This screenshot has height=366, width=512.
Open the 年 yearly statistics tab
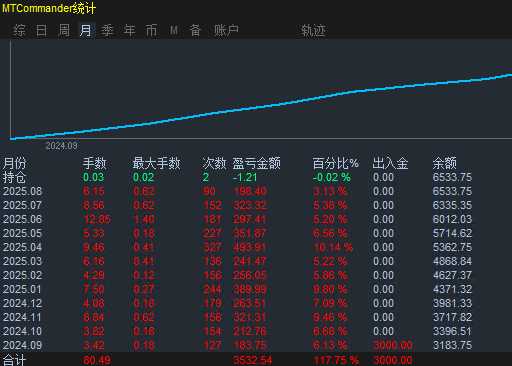click(x=129, y=30)
